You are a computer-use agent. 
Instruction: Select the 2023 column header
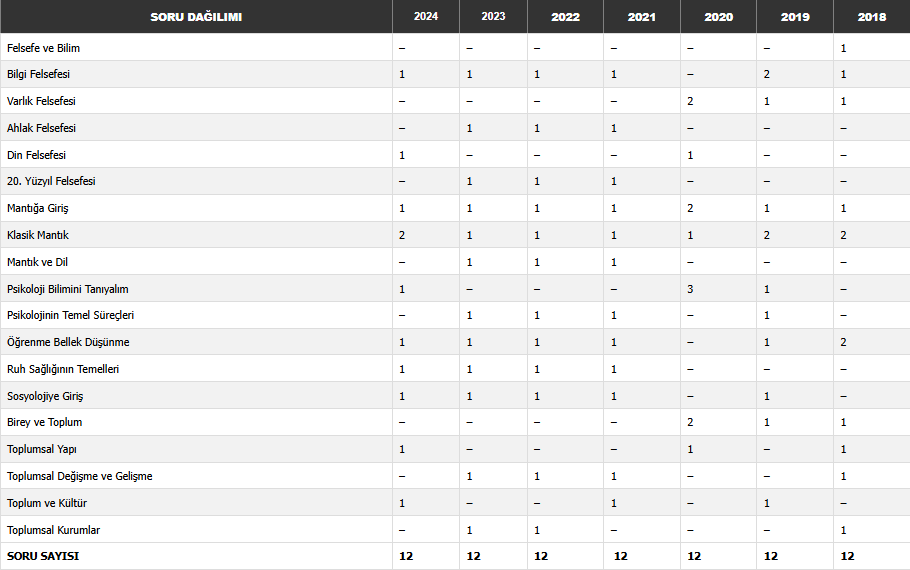click(x=493, y=17)
